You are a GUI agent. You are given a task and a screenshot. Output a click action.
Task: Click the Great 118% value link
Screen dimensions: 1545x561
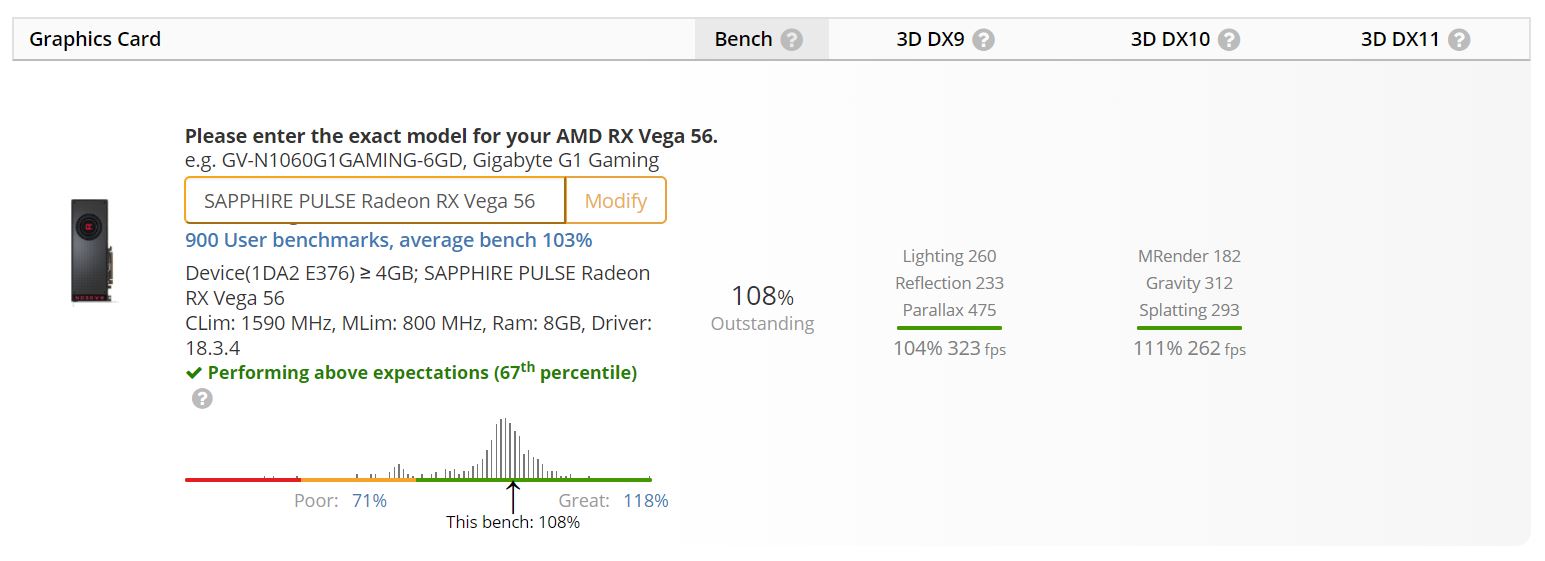click(x=646, y=500)
